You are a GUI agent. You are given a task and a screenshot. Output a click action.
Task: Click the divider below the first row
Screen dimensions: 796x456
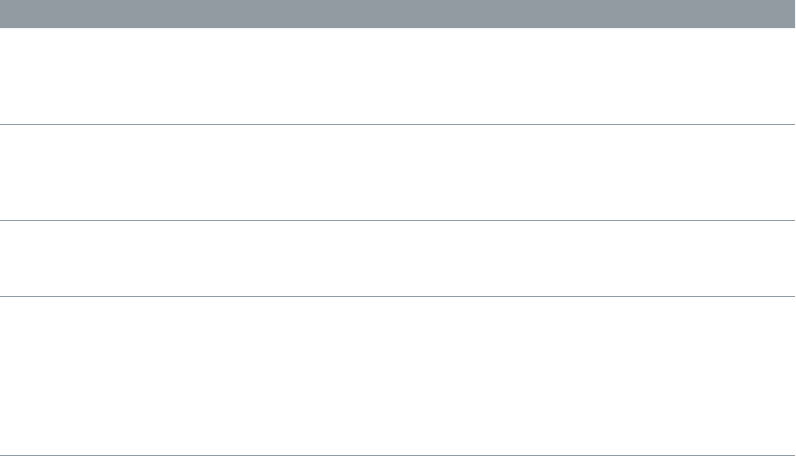(x=398, y=124)
